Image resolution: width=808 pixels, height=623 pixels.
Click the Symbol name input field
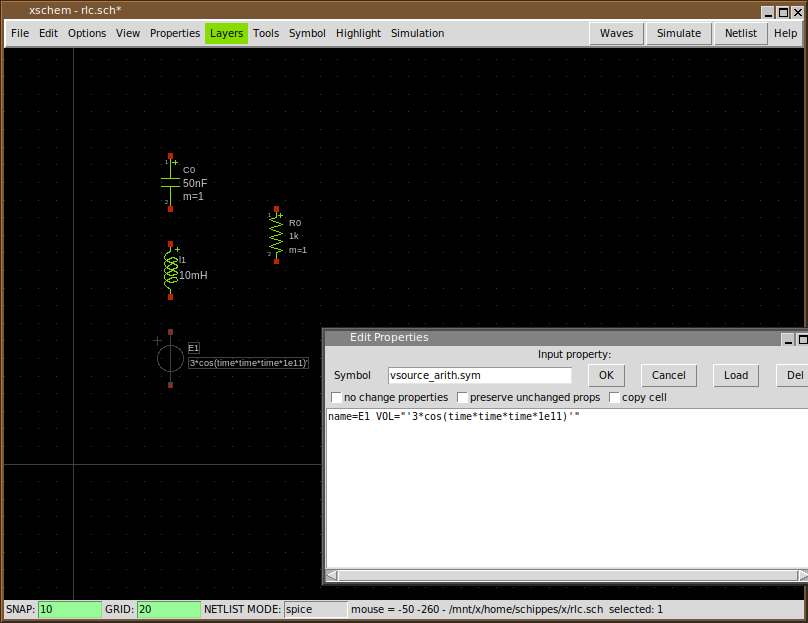click(479, 376)
